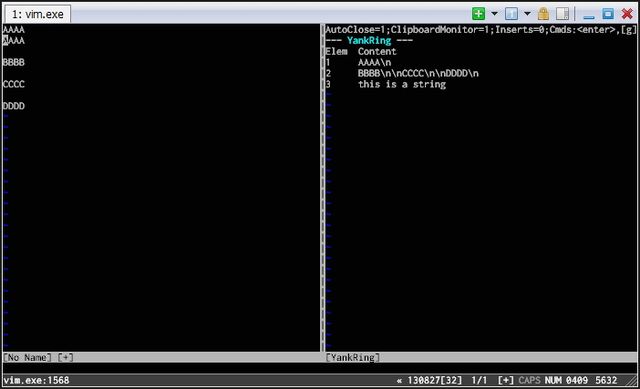This screenshot has width=640, height=389.
Task: Select the "1: vim.exe" tab
Action: pos(37,14)
